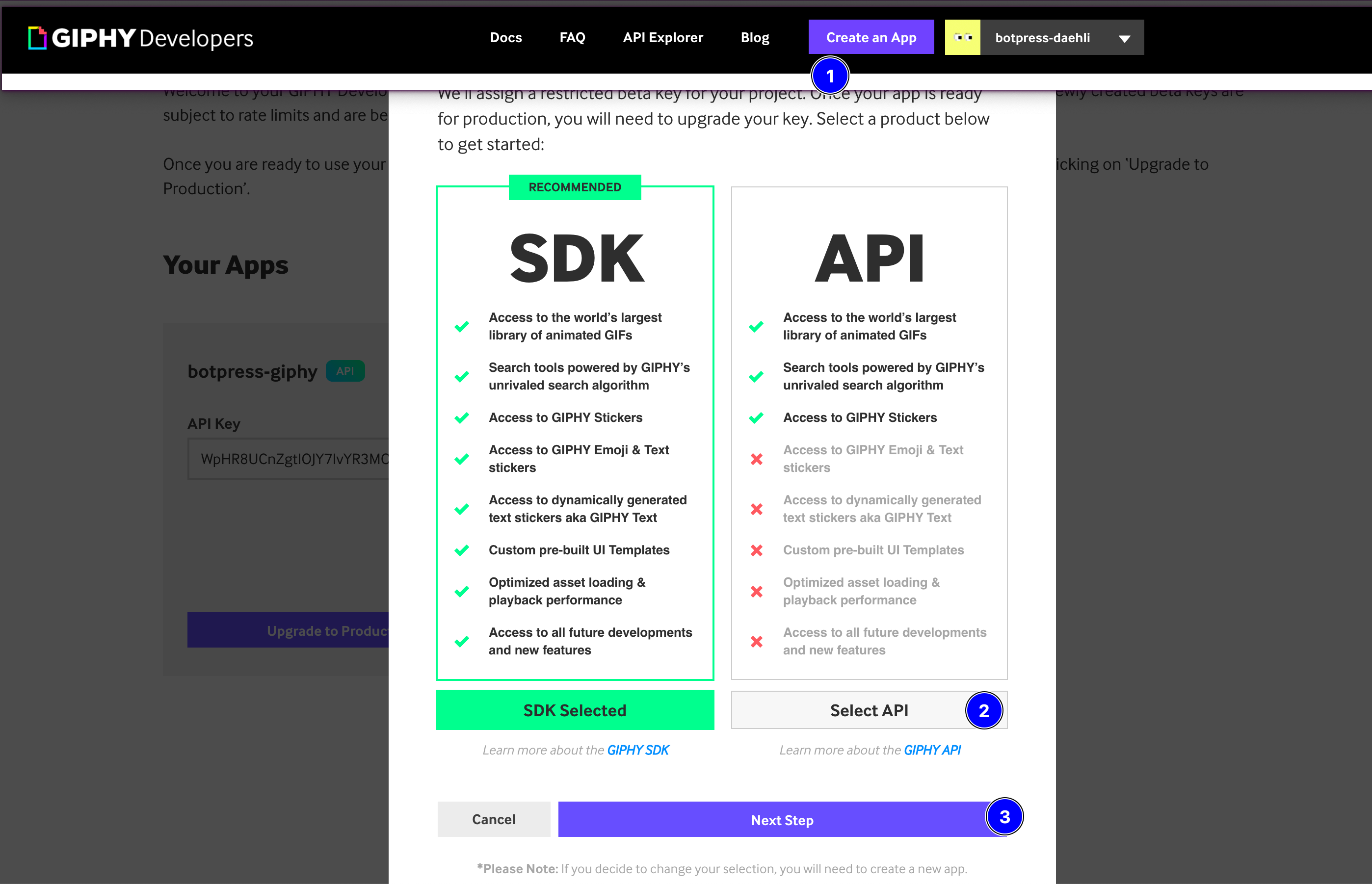
Task: Click SDK checkmark for GIPHY Stickers
Action: tap(462, 418)
